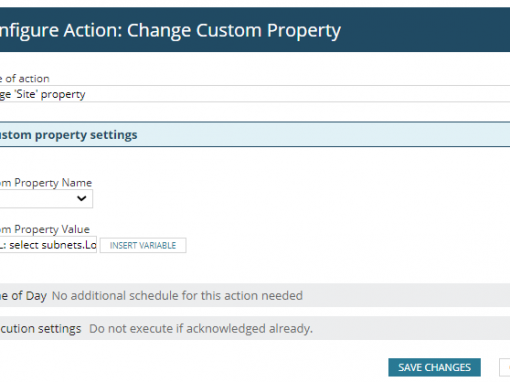Click the 'of action' field label
Image resolution: width=510 pixels, height=382 pixels.
[x=27, y=79]
